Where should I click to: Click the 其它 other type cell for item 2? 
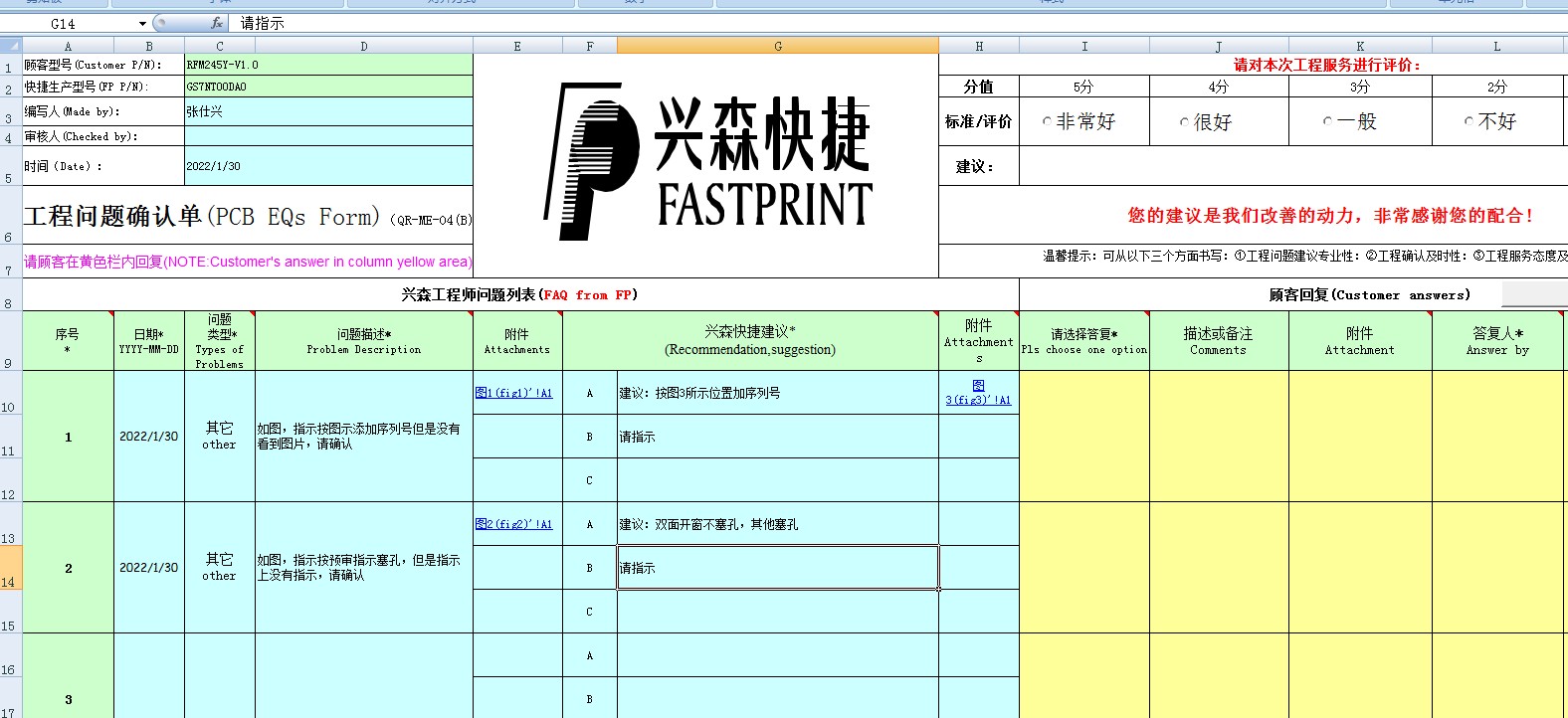220,568
